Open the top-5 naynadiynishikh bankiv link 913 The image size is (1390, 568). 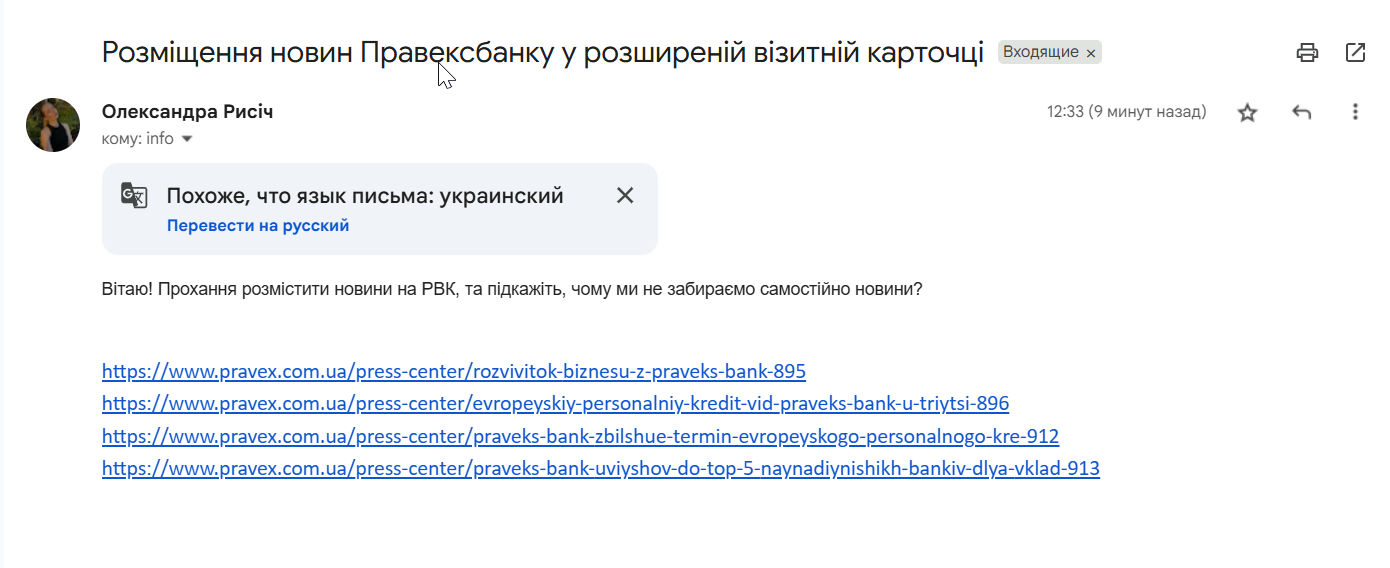(601, 468)
